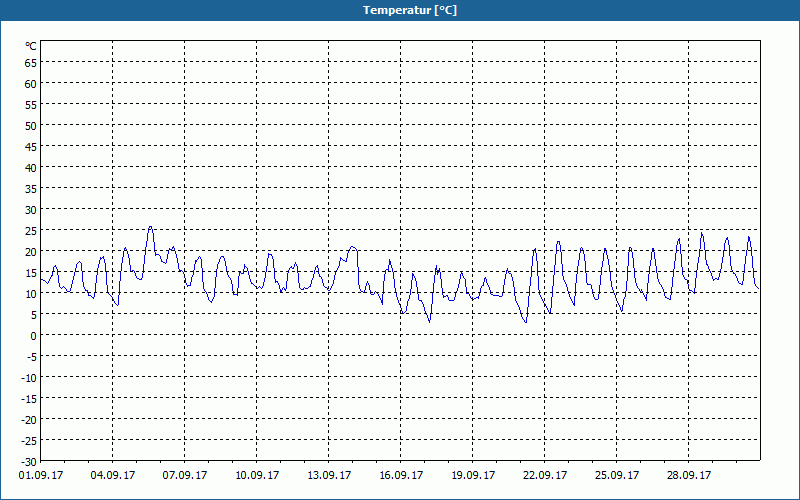The height and width of the screenshot is (500, 800).
Task: Click the -10 y-axis label
Action: pos(29,378)
